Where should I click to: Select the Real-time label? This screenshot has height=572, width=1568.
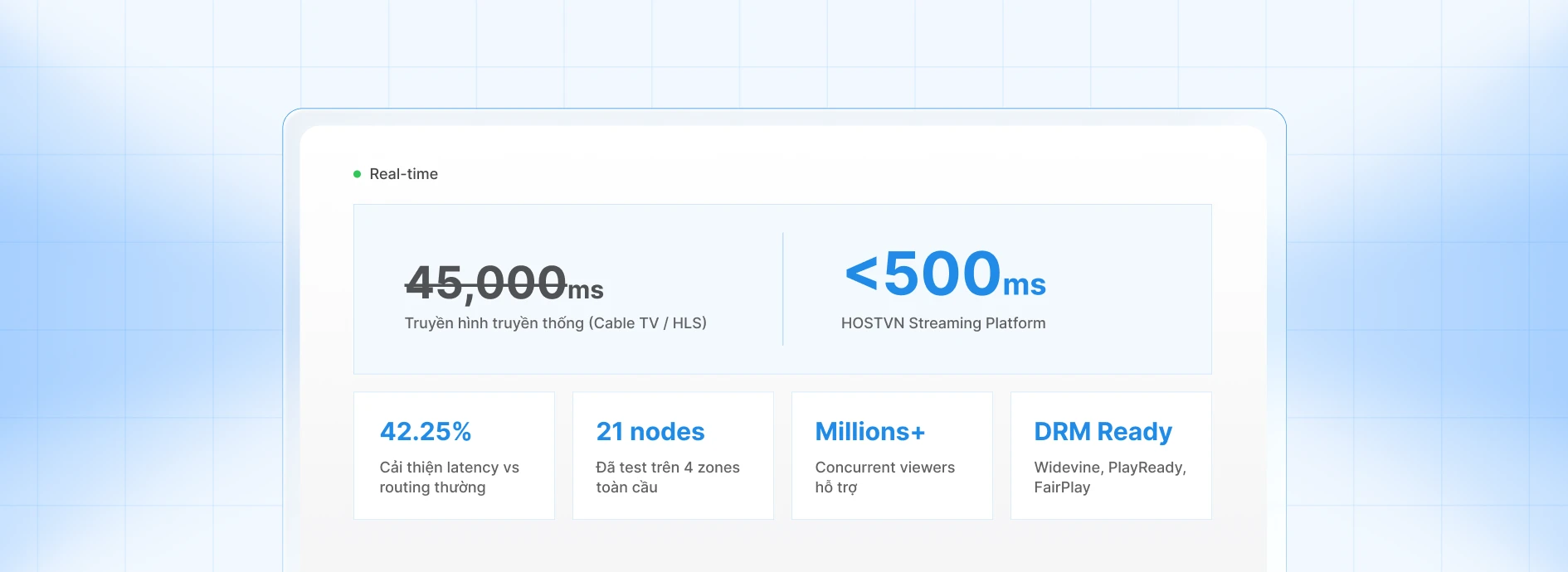(403, 174)
